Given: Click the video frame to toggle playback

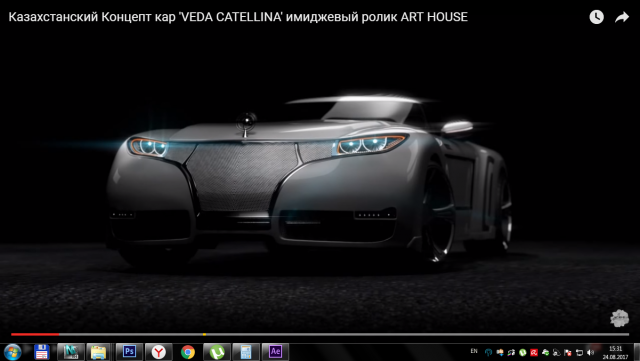Looking at the screenshot, I should point(320,180).
